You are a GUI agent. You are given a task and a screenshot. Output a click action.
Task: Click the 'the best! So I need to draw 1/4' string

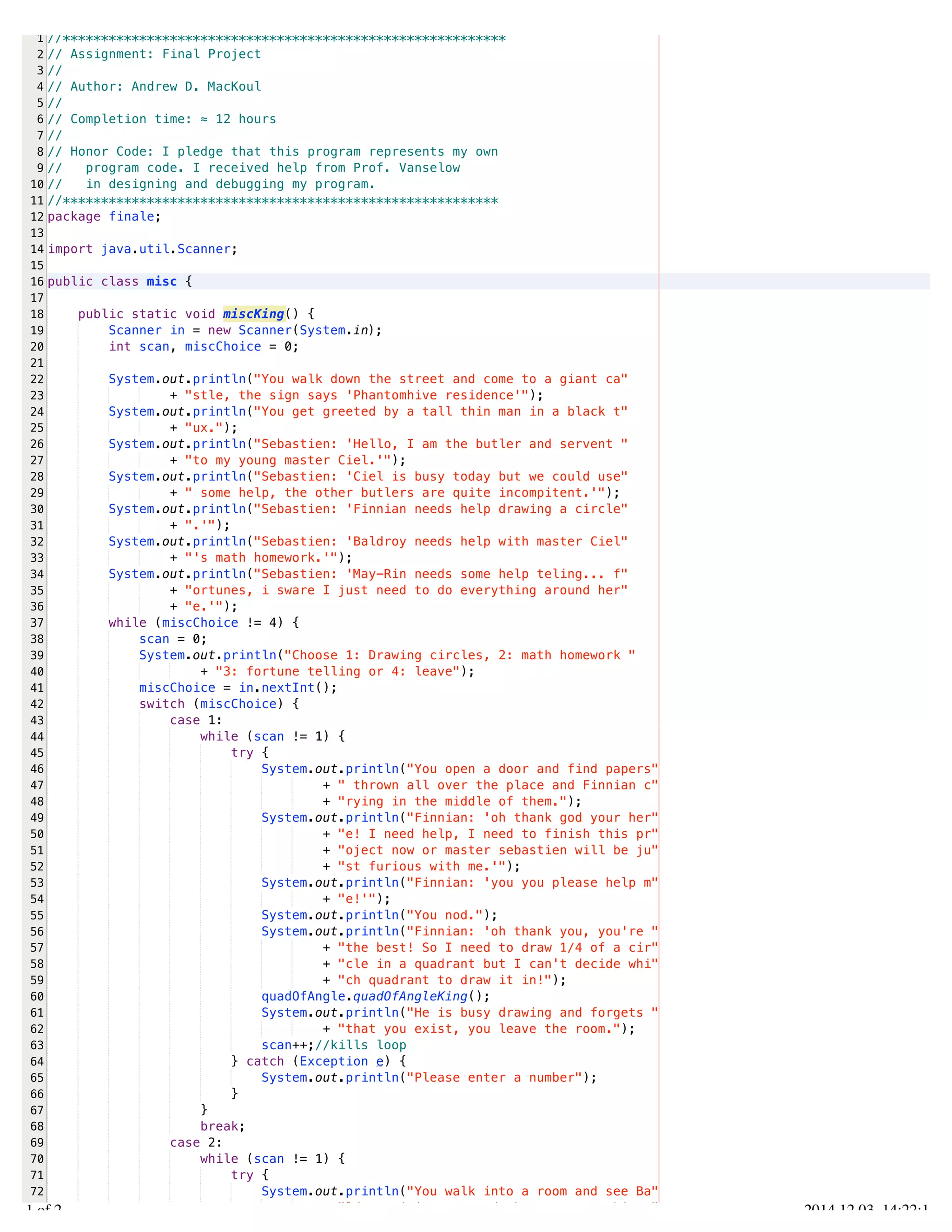point(498,947)
